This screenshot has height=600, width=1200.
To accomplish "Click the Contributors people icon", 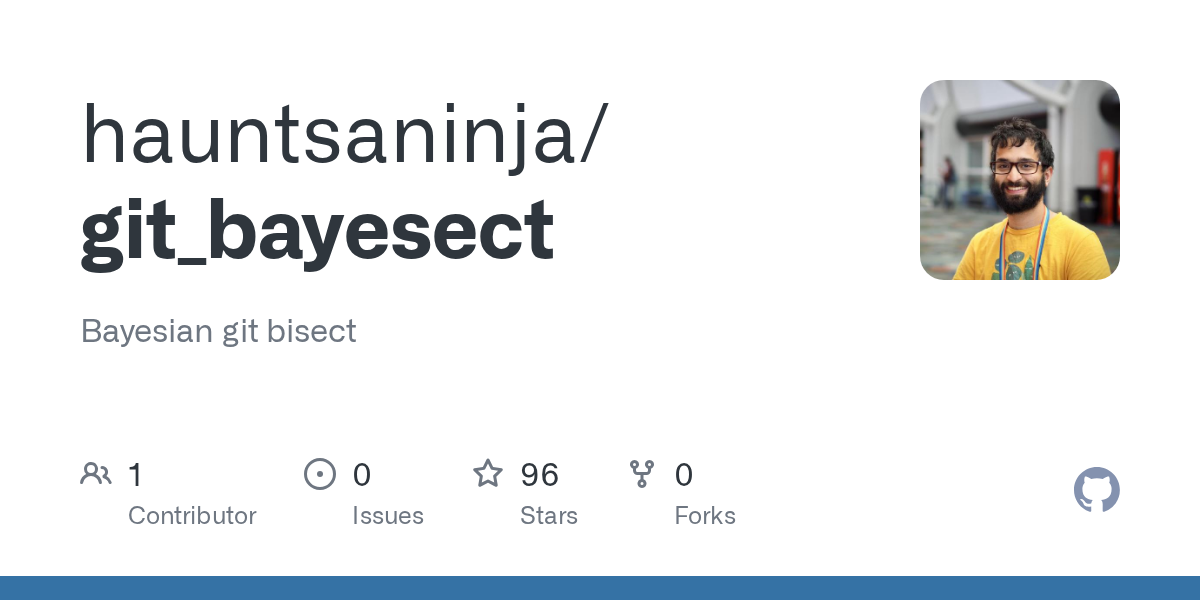I will click(x=96, y=473).
